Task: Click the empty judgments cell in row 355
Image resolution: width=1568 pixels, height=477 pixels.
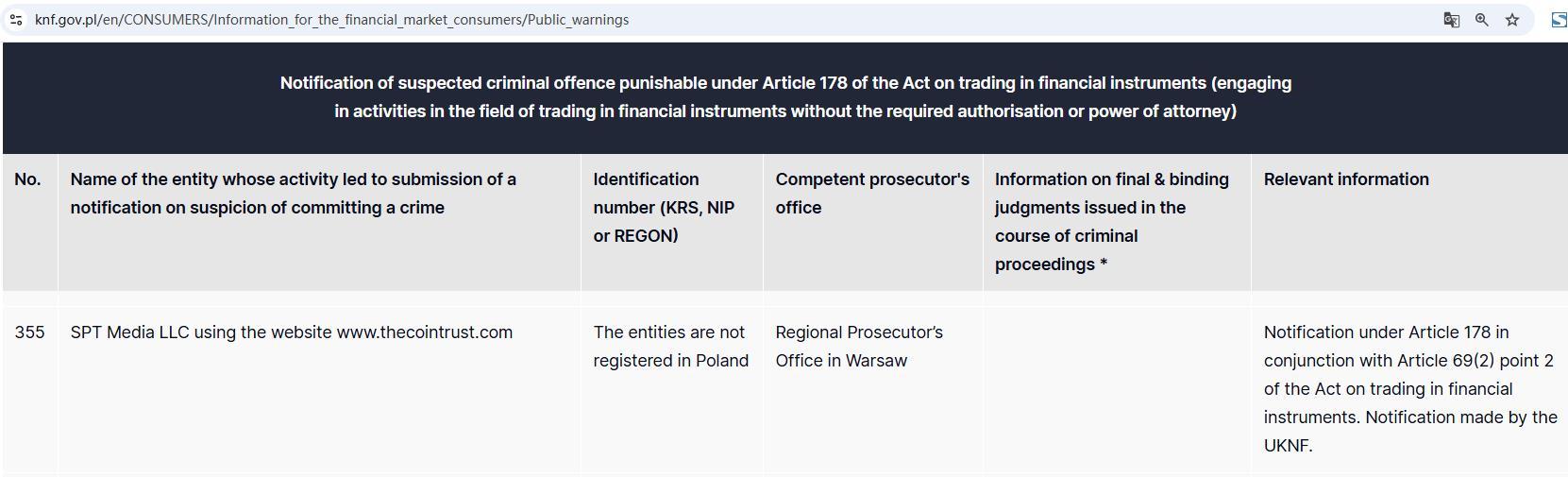Action: tap(1117, 389)
